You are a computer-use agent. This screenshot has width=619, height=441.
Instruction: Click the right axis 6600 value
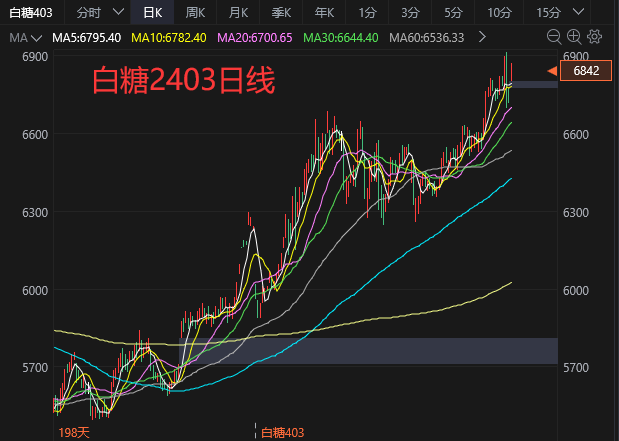click(x=576, y=135)
